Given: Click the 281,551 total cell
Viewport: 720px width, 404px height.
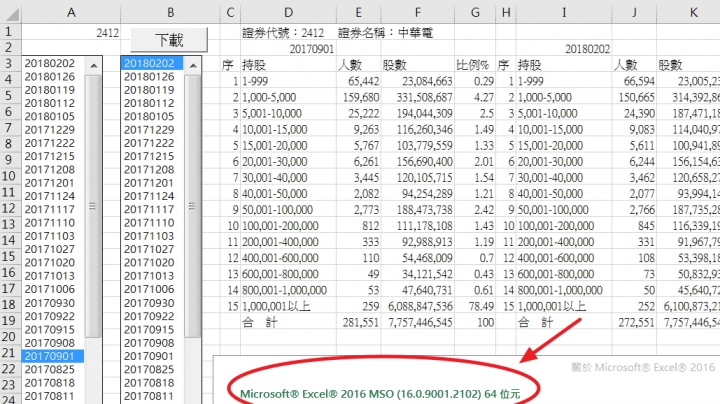Looking at the screenshot, I should 361,322.
